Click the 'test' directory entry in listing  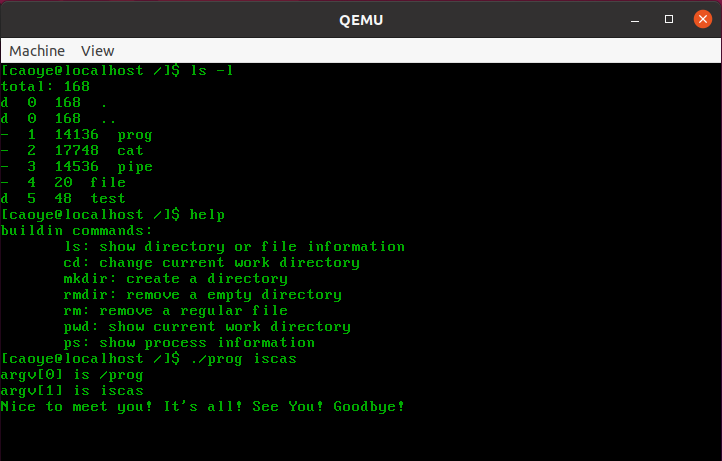coord(108,199)
